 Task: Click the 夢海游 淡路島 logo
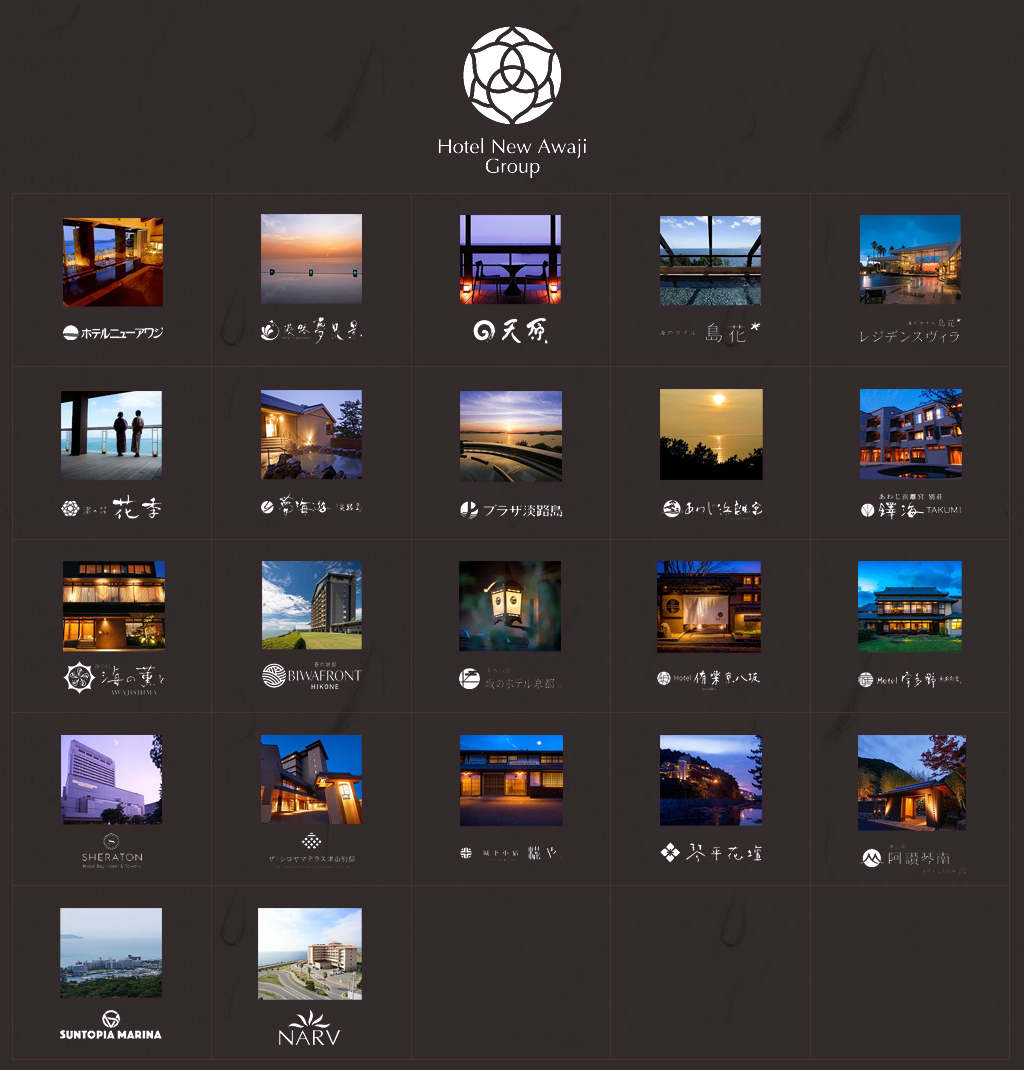pyautogui.click(x=311, y=507)
